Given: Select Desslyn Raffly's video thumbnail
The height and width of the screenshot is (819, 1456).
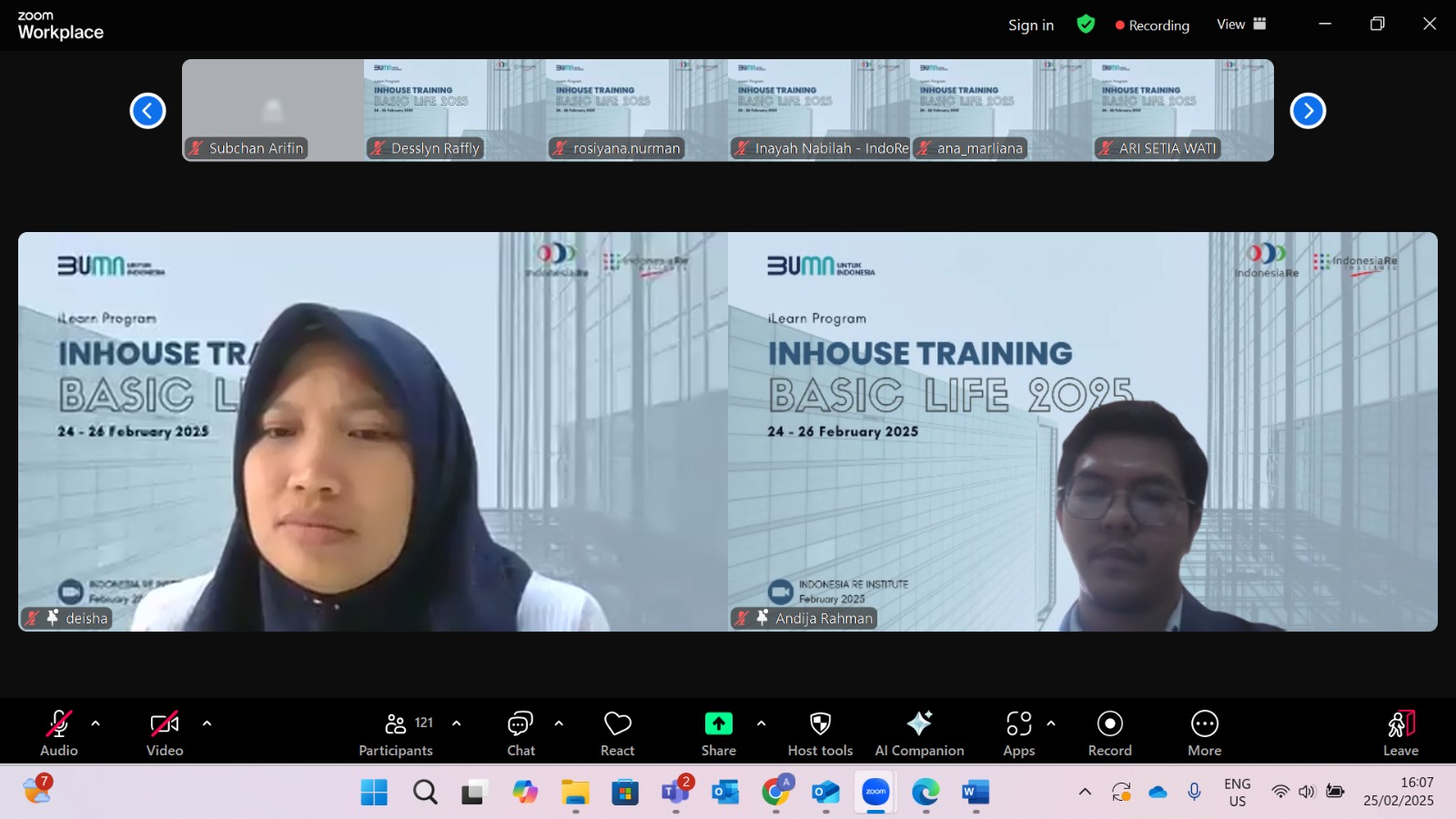Looking at the screenshot, I should (x=455, y=110).
